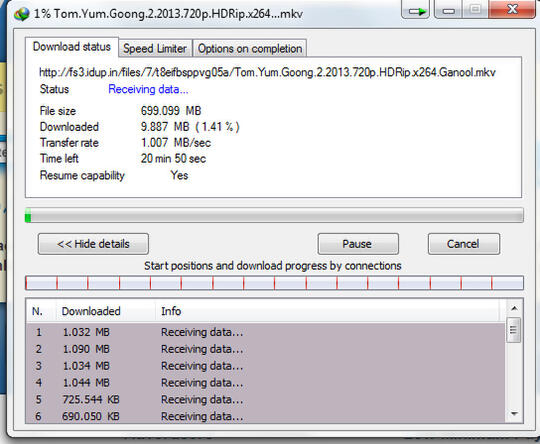Click the connection list scroll up arrow
This screenshot has width=540, height=444.
(x=514, y=308)
